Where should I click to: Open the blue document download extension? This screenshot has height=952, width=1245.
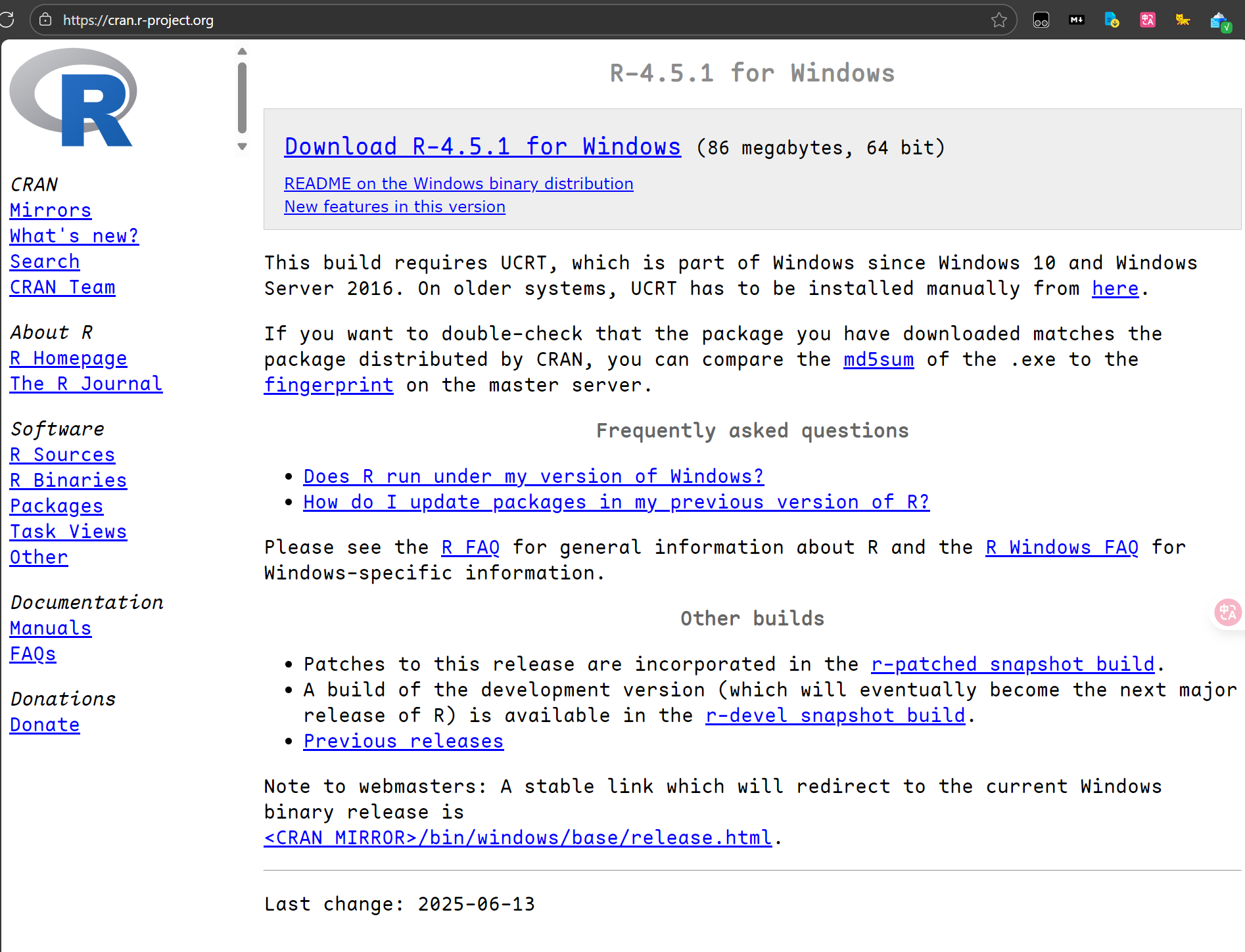[x=1112, y=20]
